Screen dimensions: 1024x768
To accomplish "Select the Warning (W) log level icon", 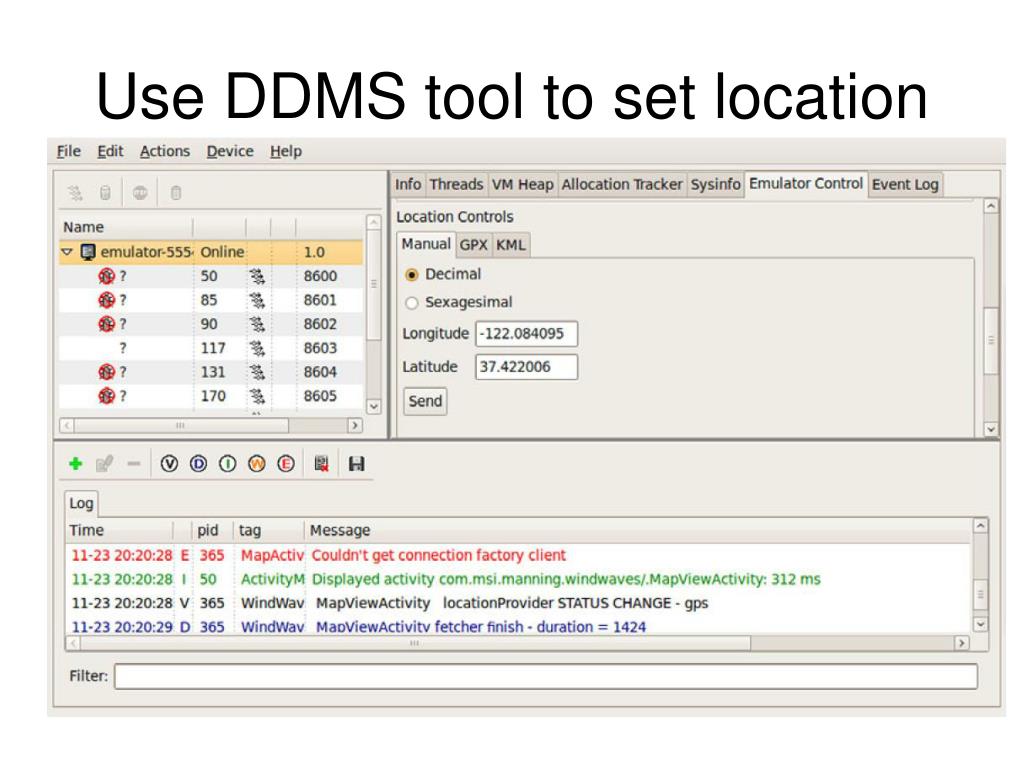I will (255, 464).
